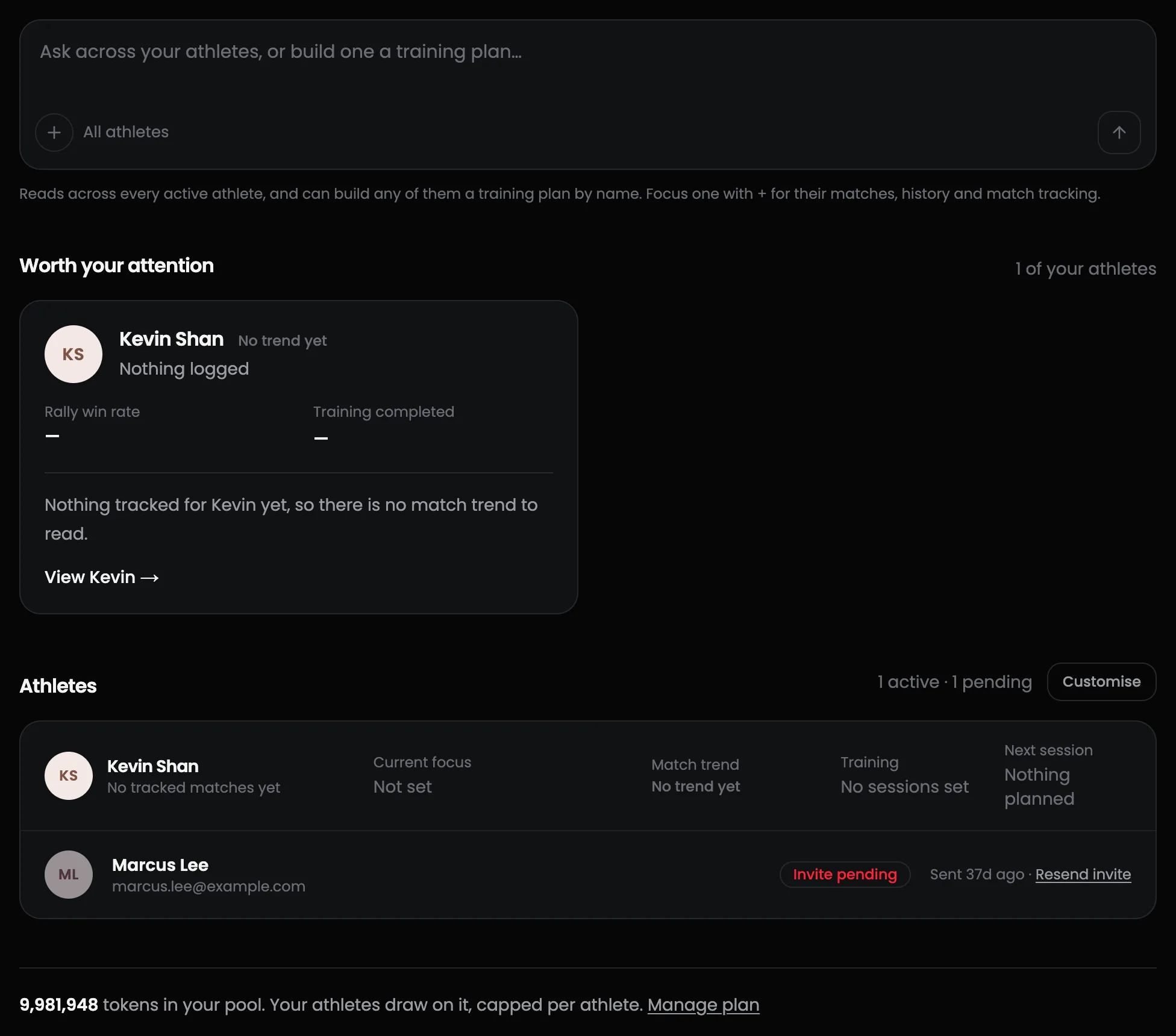Click the Current focus Not set value

point(402,787)
